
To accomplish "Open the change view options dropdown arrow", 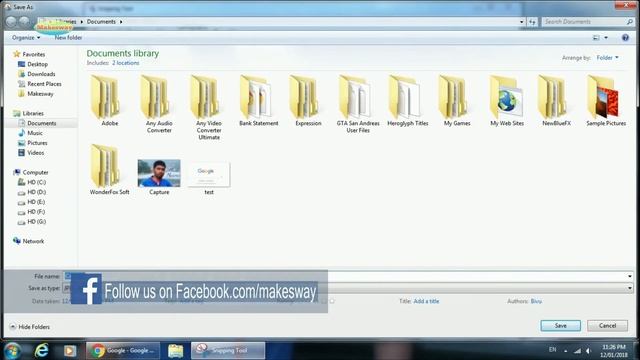I will coord(606,38).
